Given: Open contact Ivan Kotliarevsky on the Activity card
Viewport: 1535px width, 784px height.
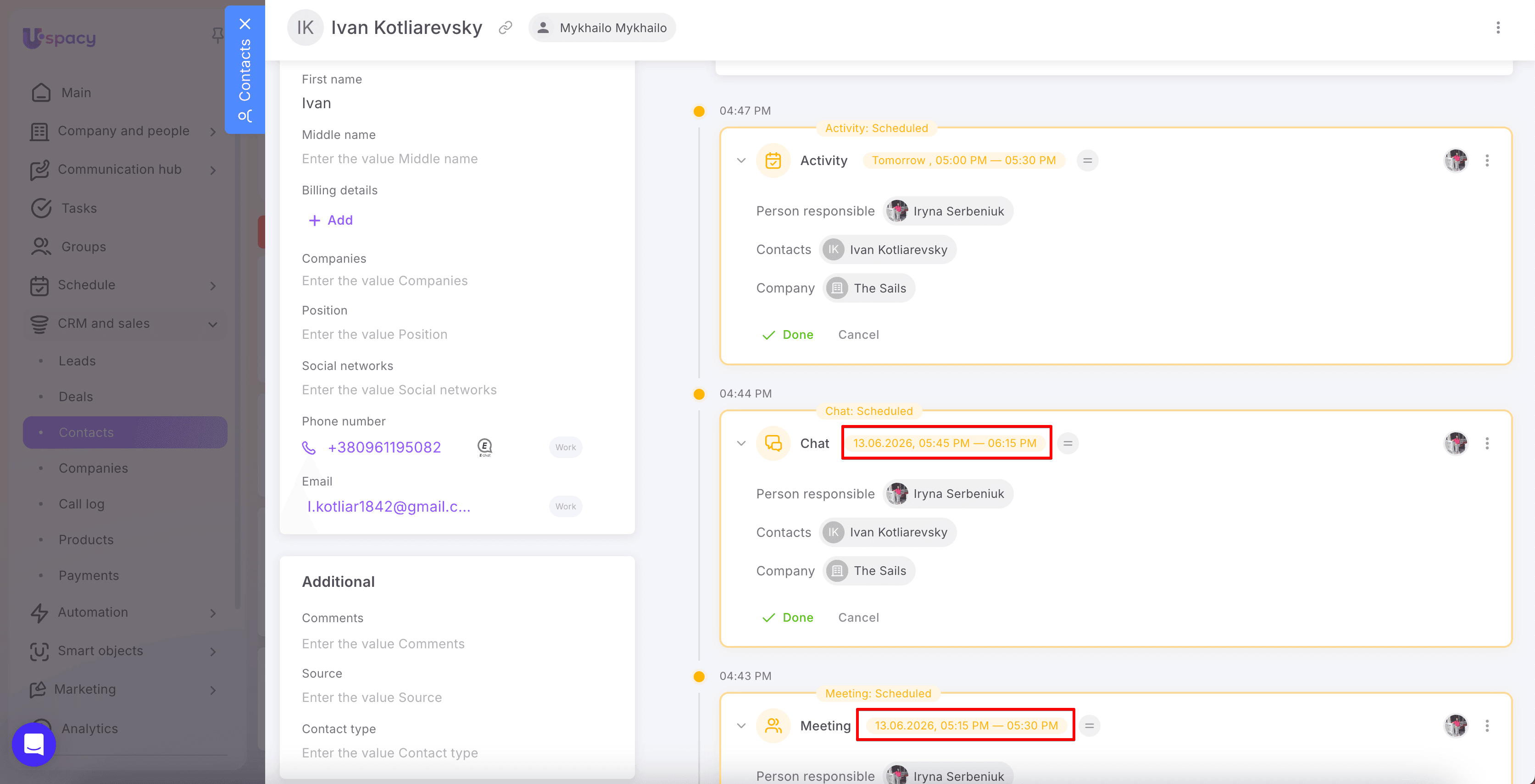Looking at the screenshot, I should [x=888, y=249].
